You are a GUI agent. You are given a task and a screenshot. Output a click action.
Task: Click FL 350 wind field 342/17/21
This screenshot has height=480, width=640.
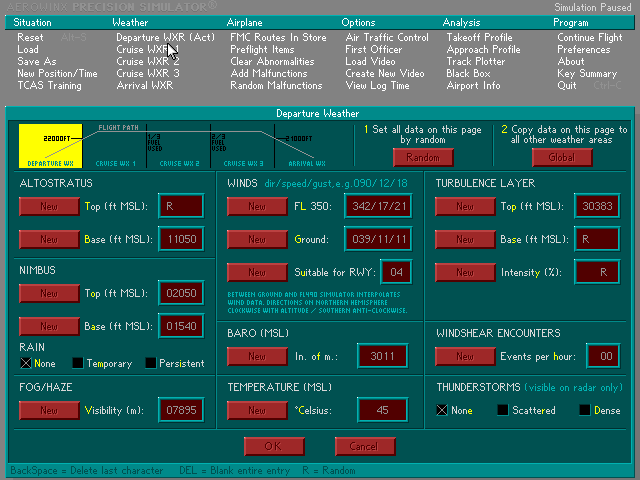[378, 206]
